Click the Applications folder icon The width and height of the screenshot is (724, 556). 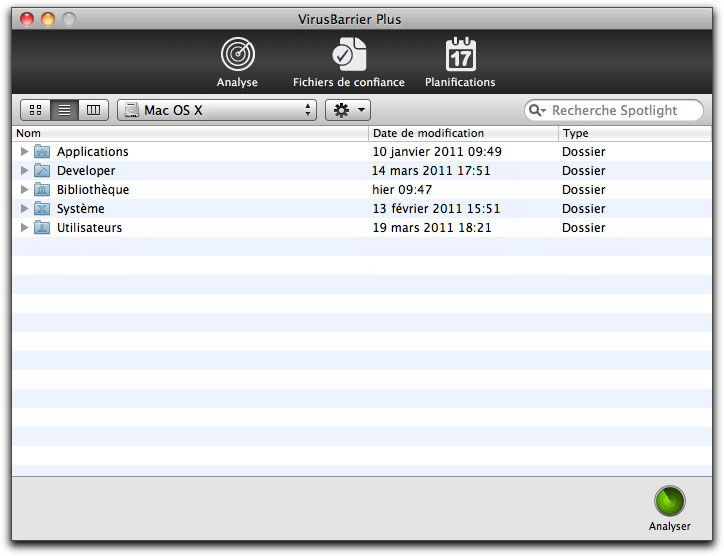[42, 151]
